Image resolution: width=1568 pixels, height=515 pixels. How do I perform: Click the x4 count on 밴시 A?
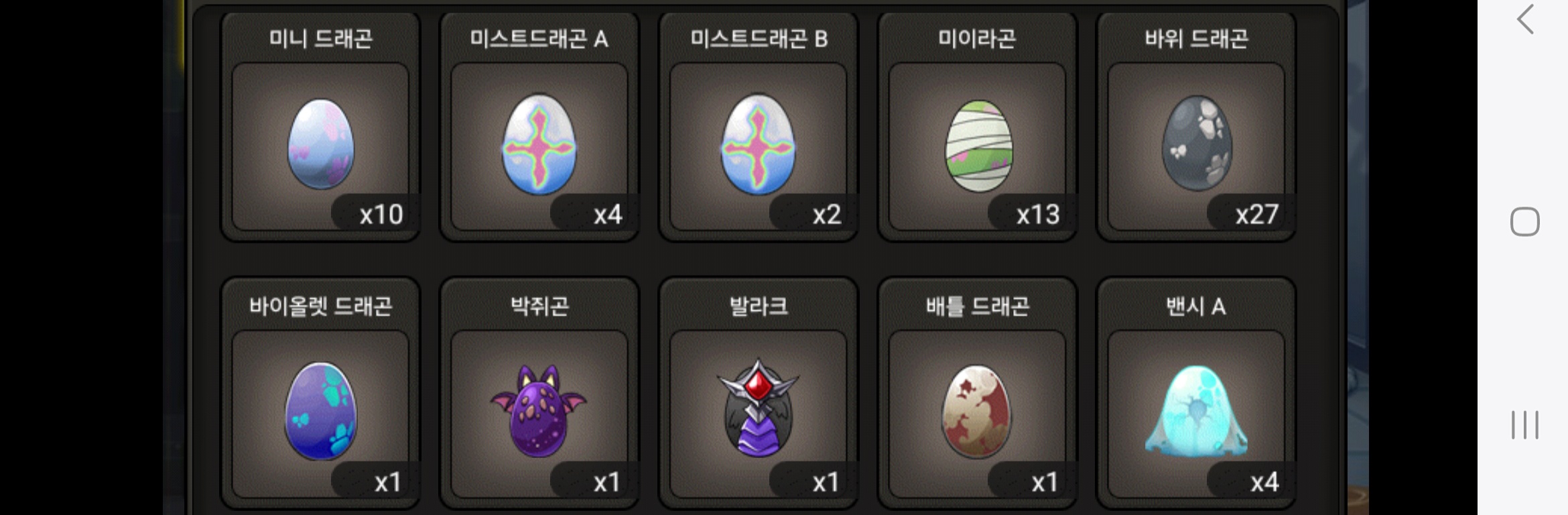tap(1264, 482)
